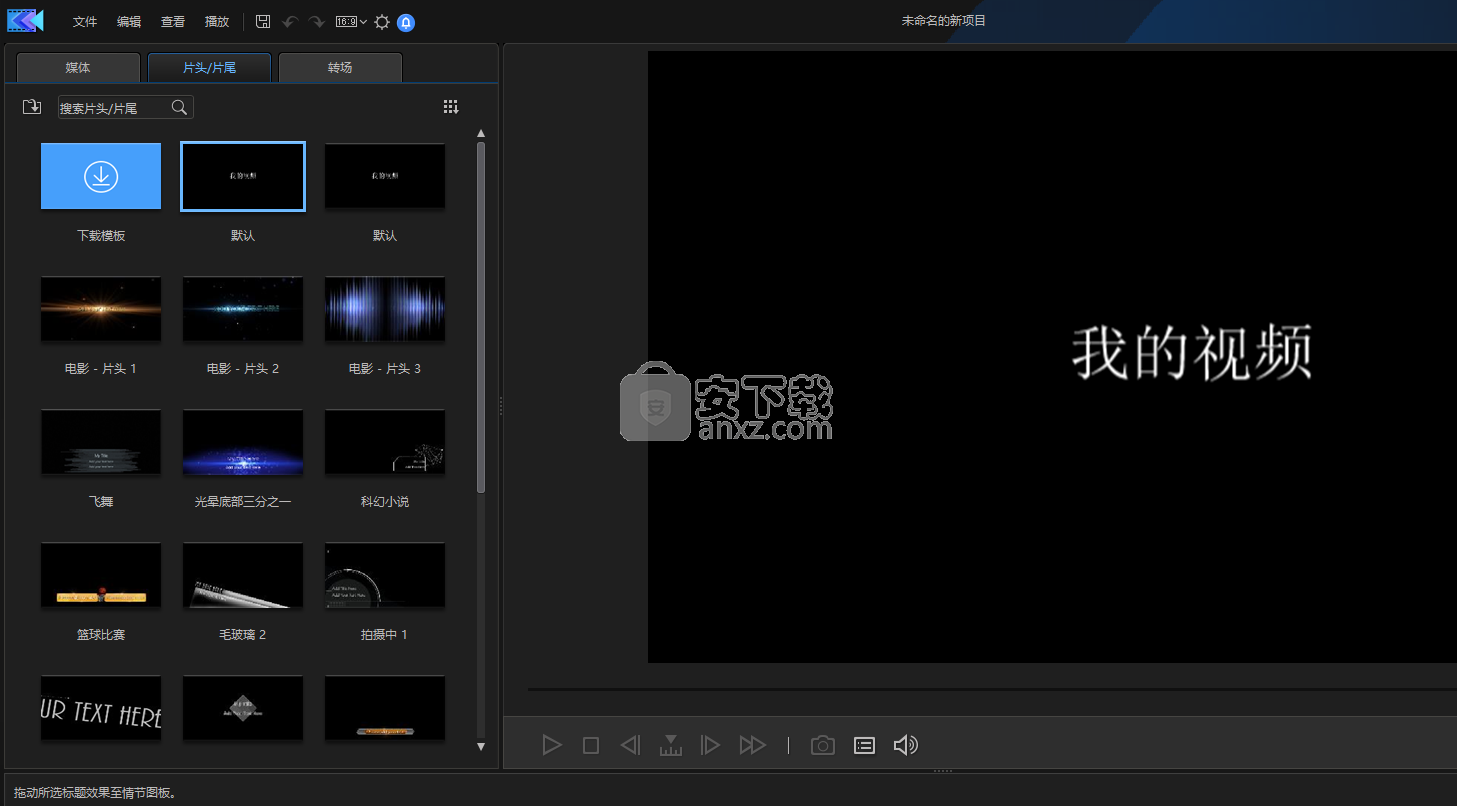Undo the last action
Screen dimensions: 1457x806
click(290, 21)
